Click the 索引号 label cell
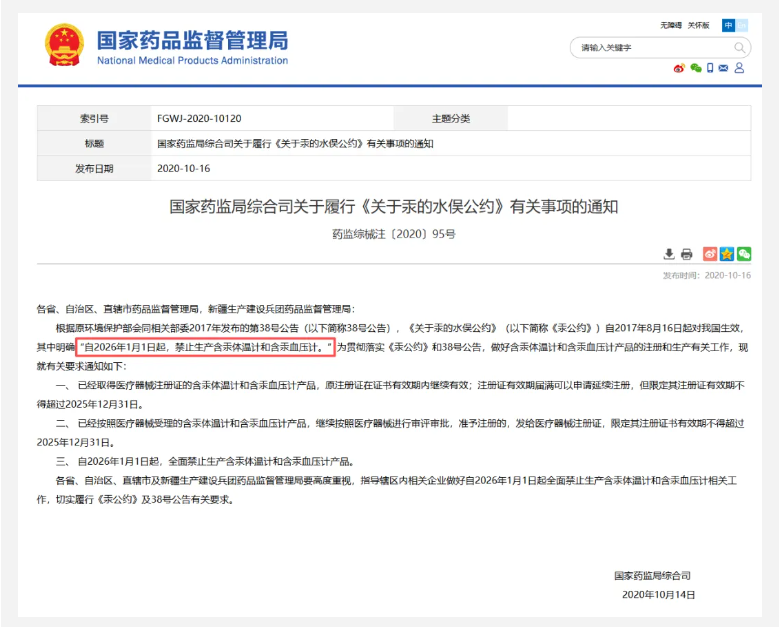The image size is (779, 627). [94, 119]
